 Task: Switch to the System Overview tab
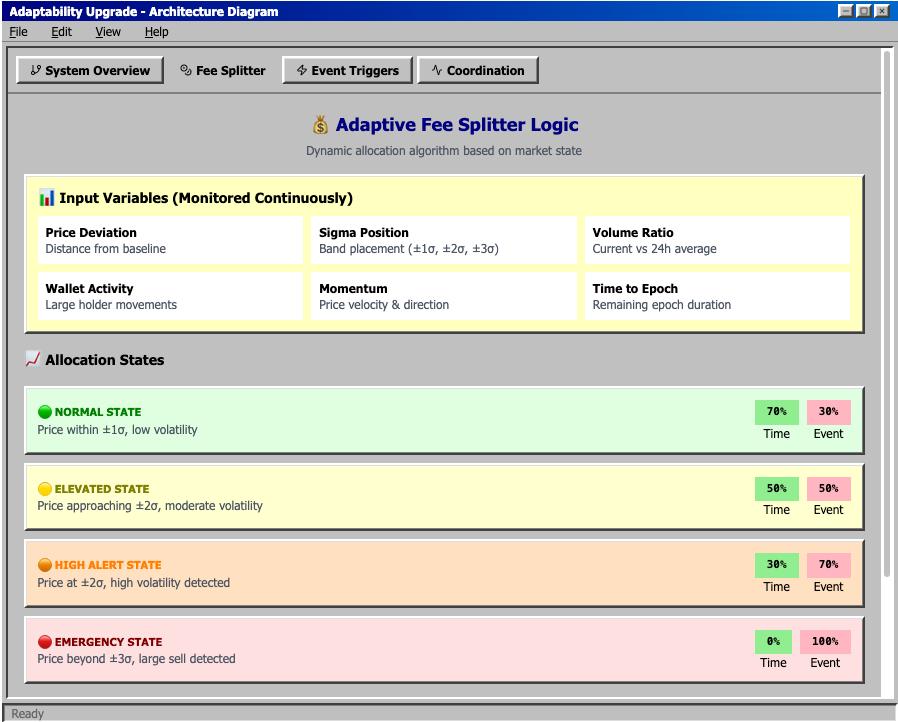coord(90,70)
